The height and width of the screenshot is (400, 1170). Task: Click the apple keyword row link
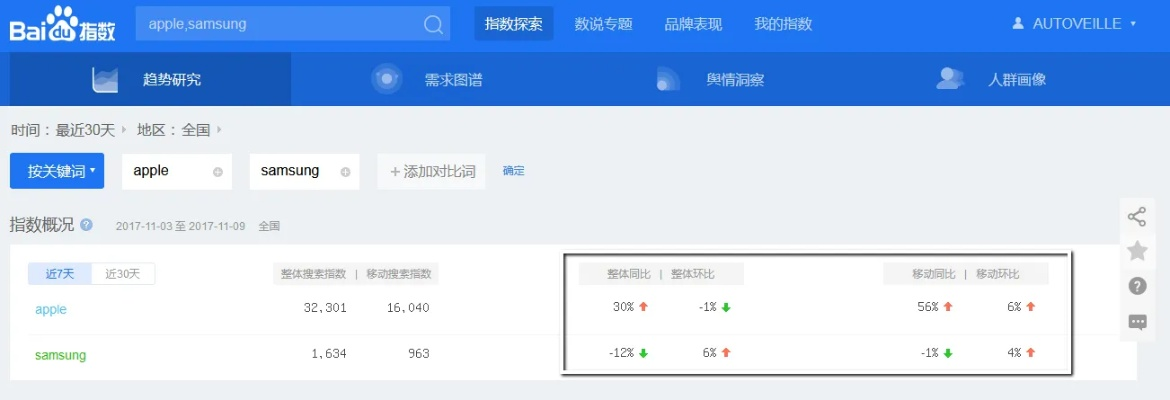[51, 309]
